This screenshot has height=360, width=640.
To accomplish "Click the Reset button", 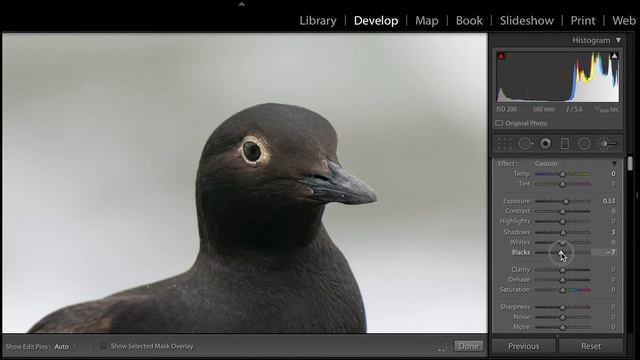I will pyautogui.click(x=591, y=346).
